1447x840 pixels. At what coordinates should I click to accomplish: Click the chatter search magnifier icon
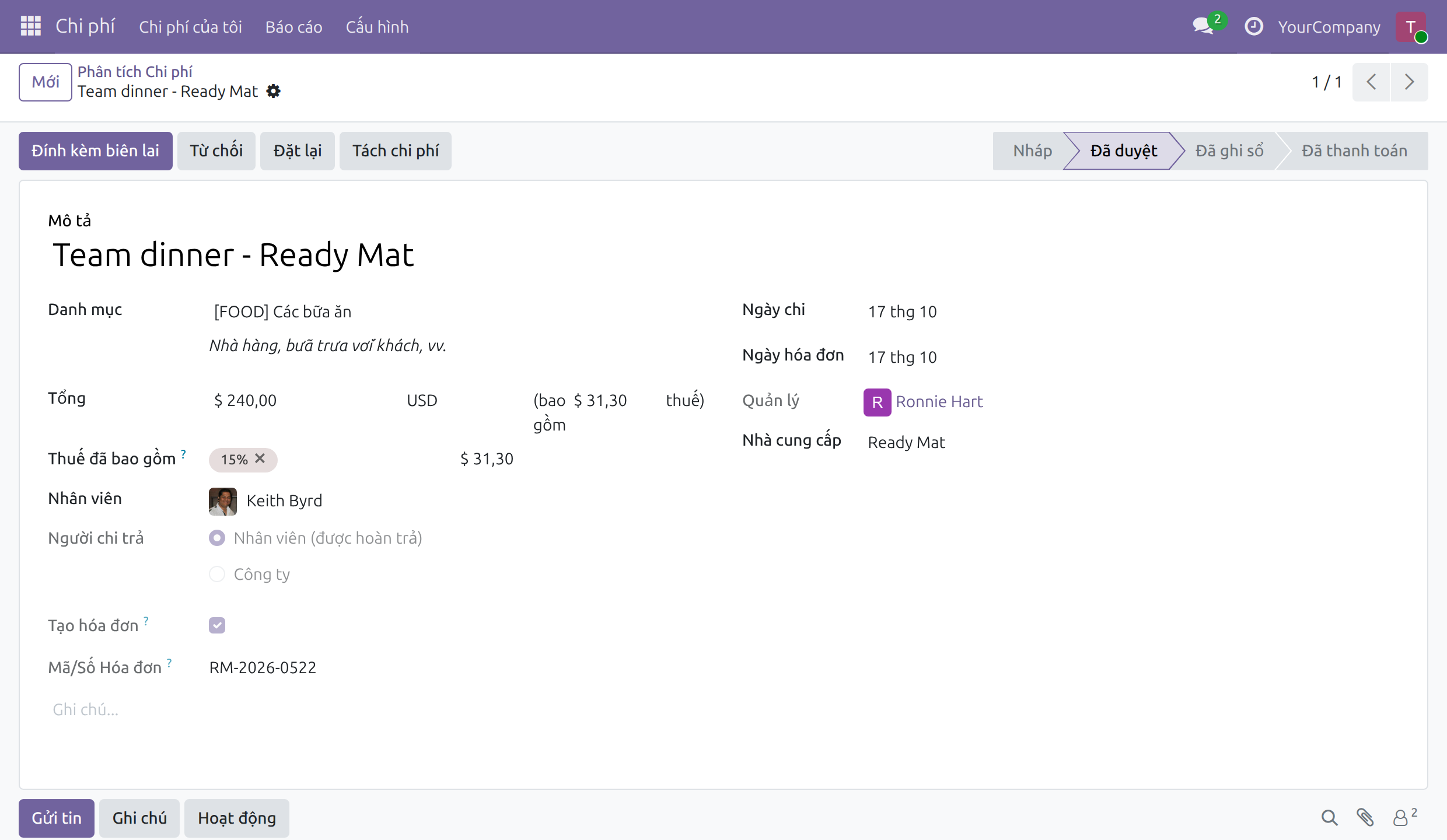coord(1329,818)
